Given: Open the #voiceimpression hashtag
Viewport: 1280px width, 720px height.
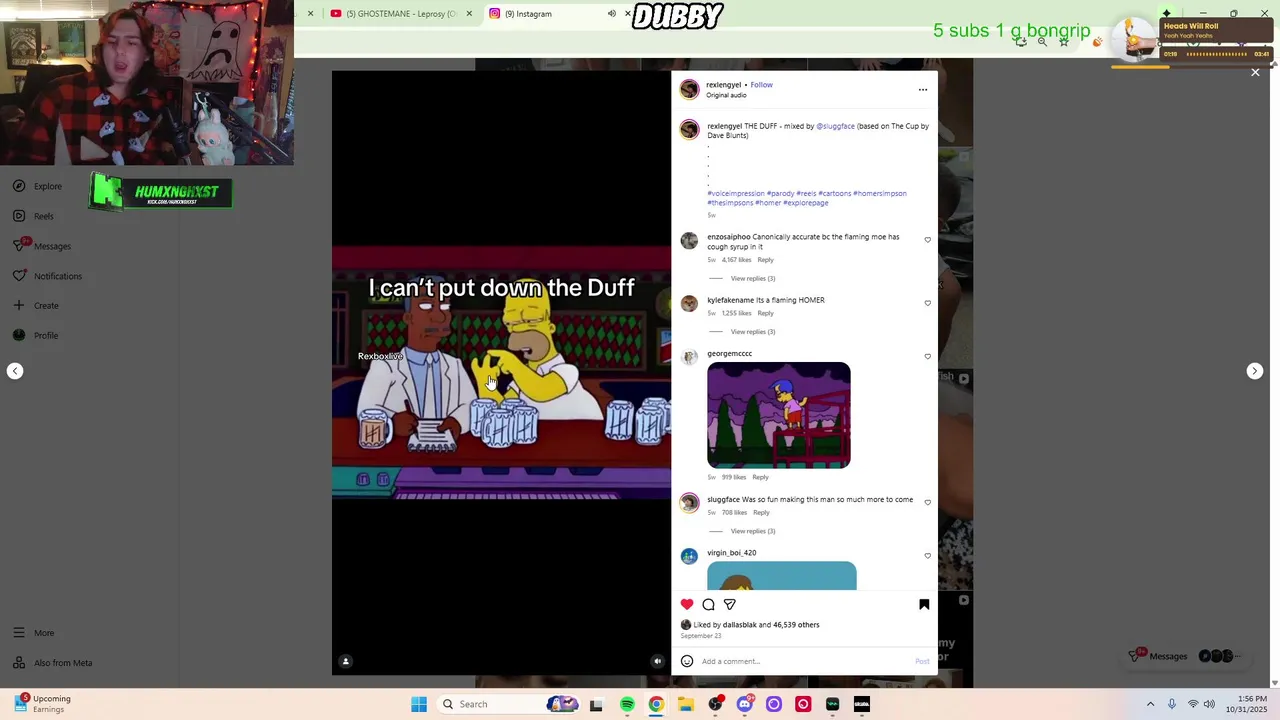Looking at the screenshot, I should tap(736, 193).
